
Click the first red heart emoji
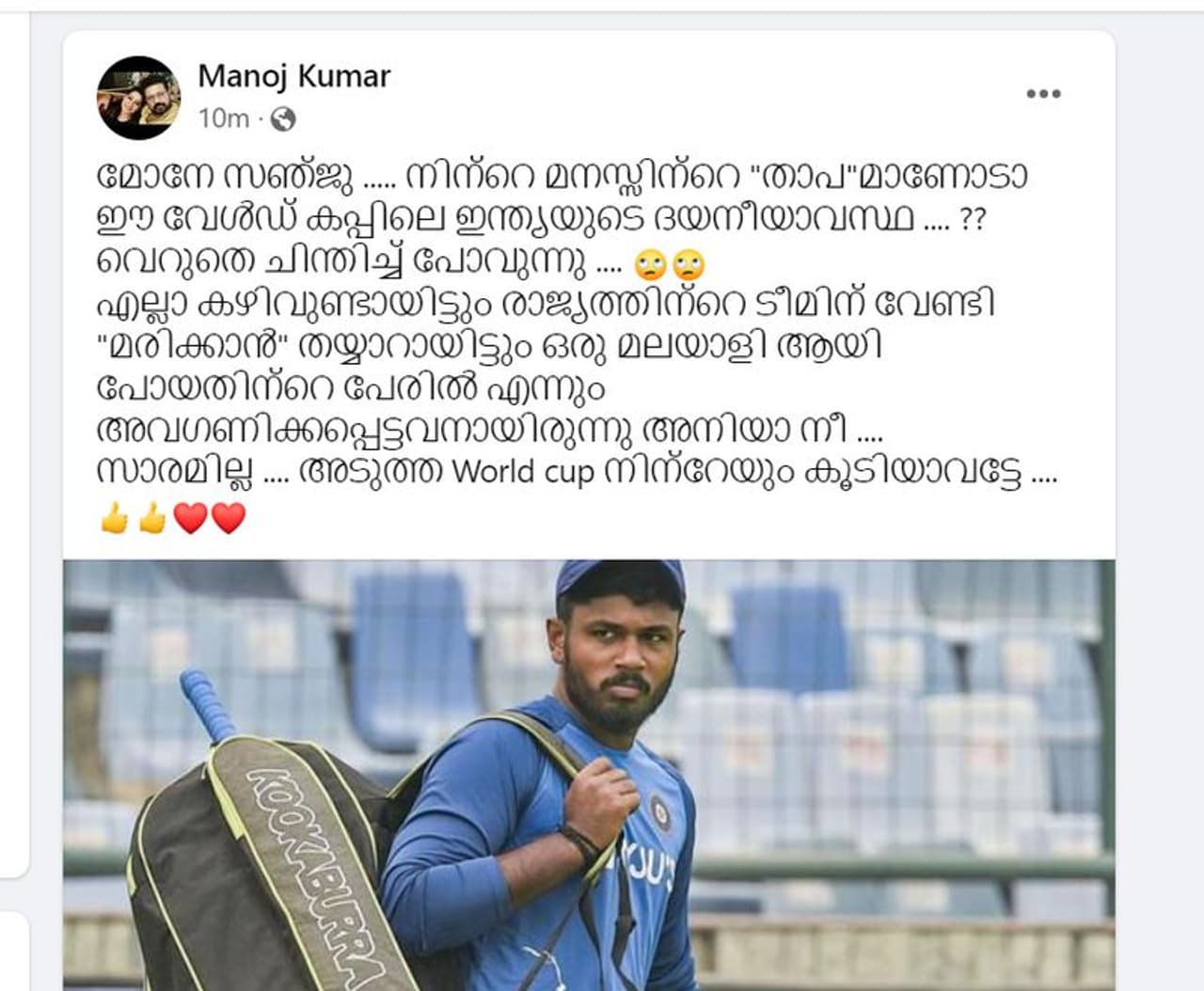190,518
